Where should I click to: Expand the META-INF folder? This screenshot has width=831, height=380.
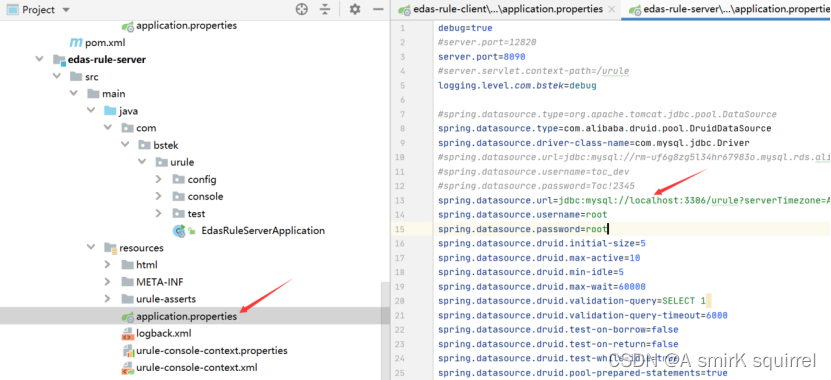click(108, 281)
